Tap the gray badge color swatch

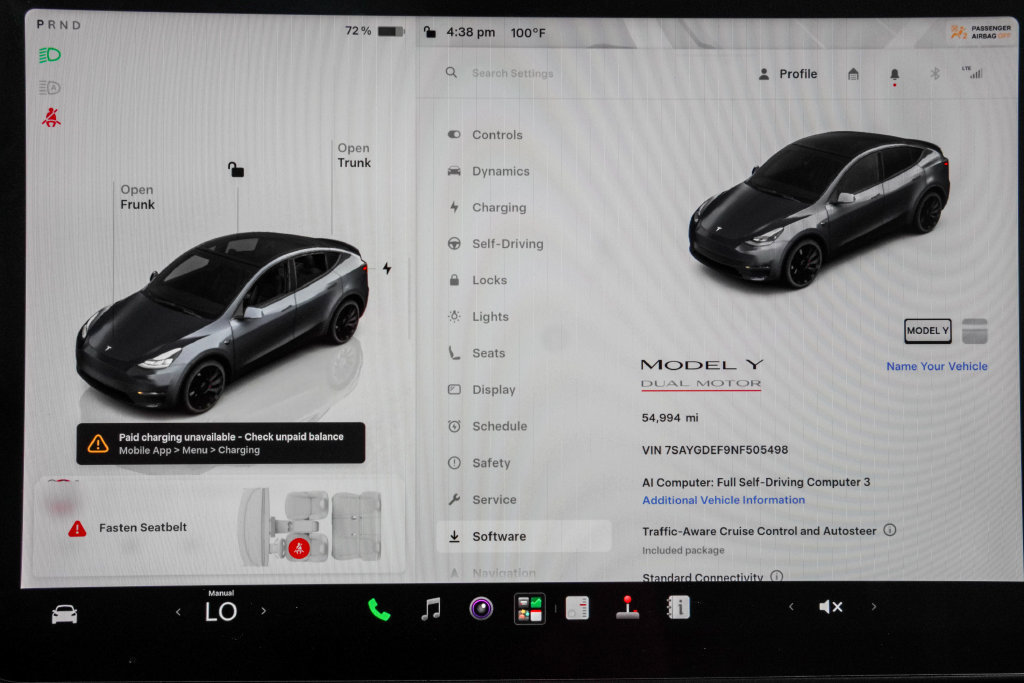click(x=974, y=331)
